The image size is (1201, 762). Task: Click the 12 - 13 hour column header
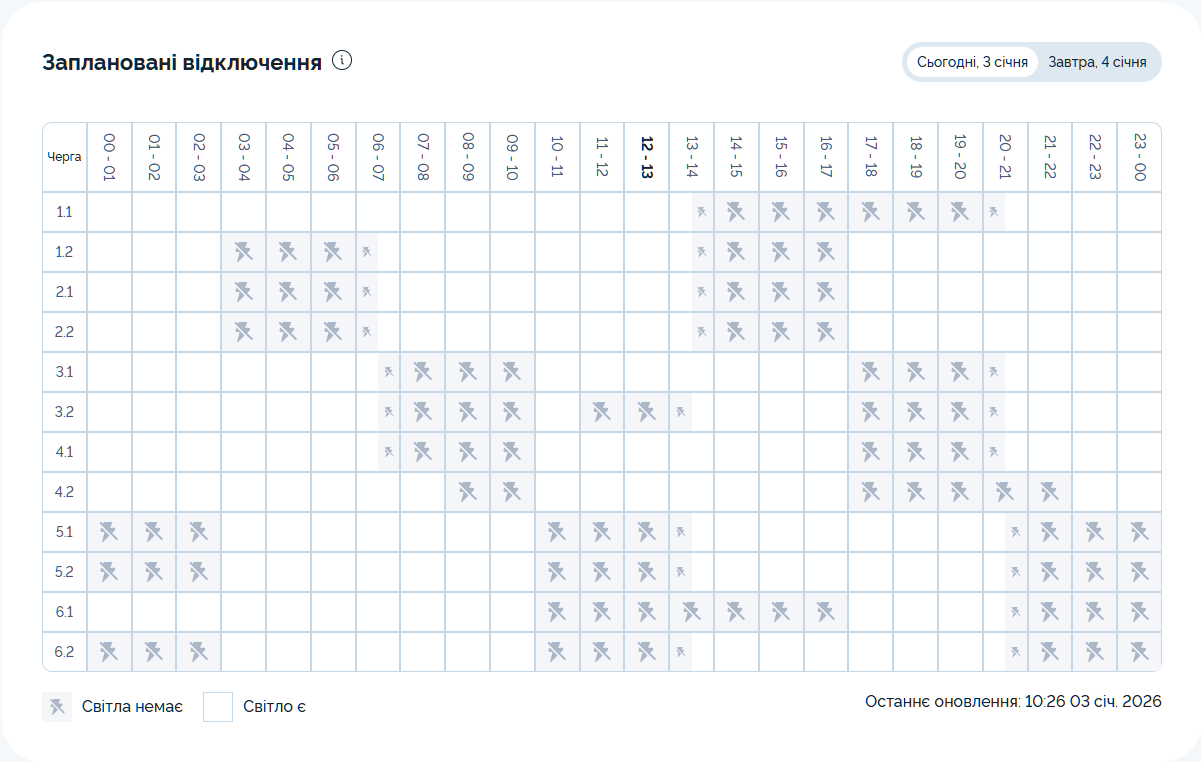[646, 157]
